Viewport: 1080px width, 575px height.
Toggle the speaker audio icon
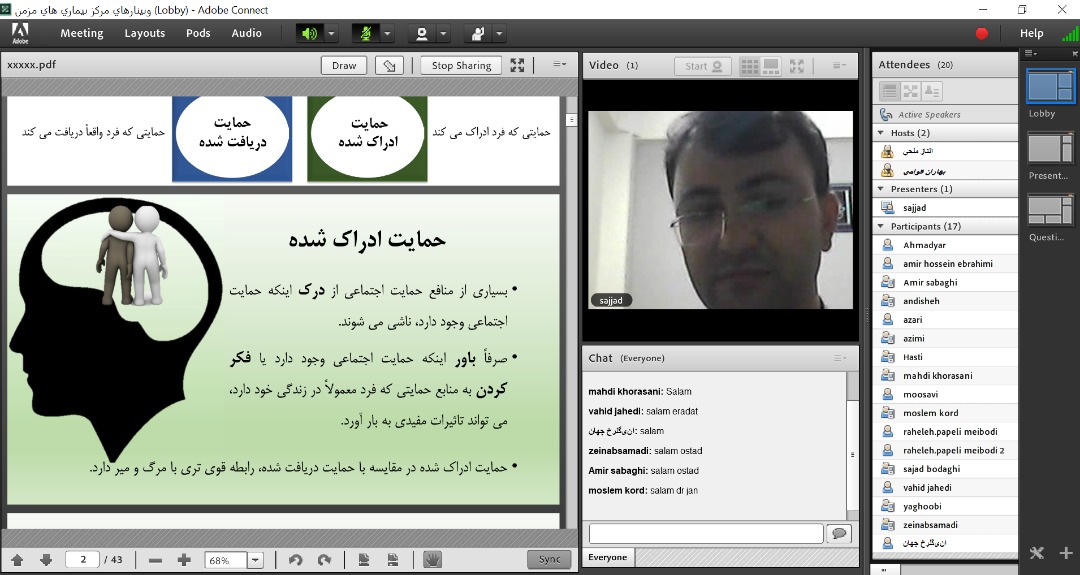click(309, 33)
